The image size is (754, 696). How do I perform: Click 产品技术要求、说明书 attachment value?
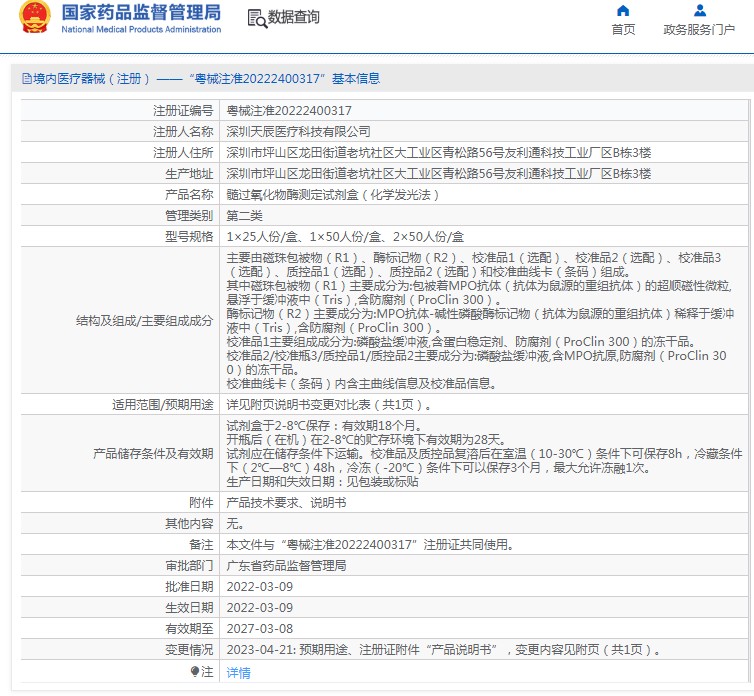pyautogui.click(x=286, y=503)
